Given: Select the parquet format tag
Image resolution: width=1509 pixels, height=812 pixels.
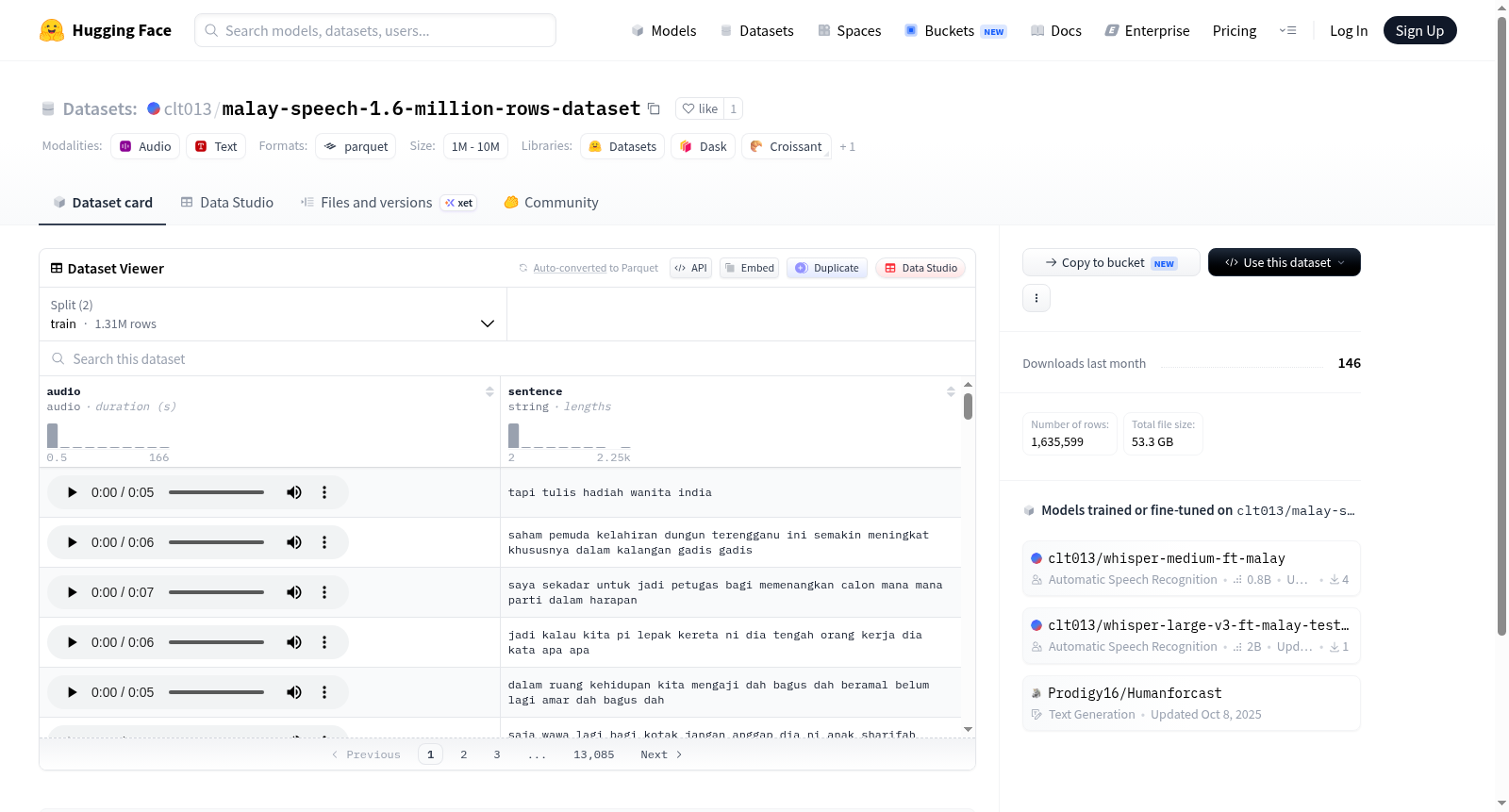Looking at the screenshot, I should tap(356, 146).
